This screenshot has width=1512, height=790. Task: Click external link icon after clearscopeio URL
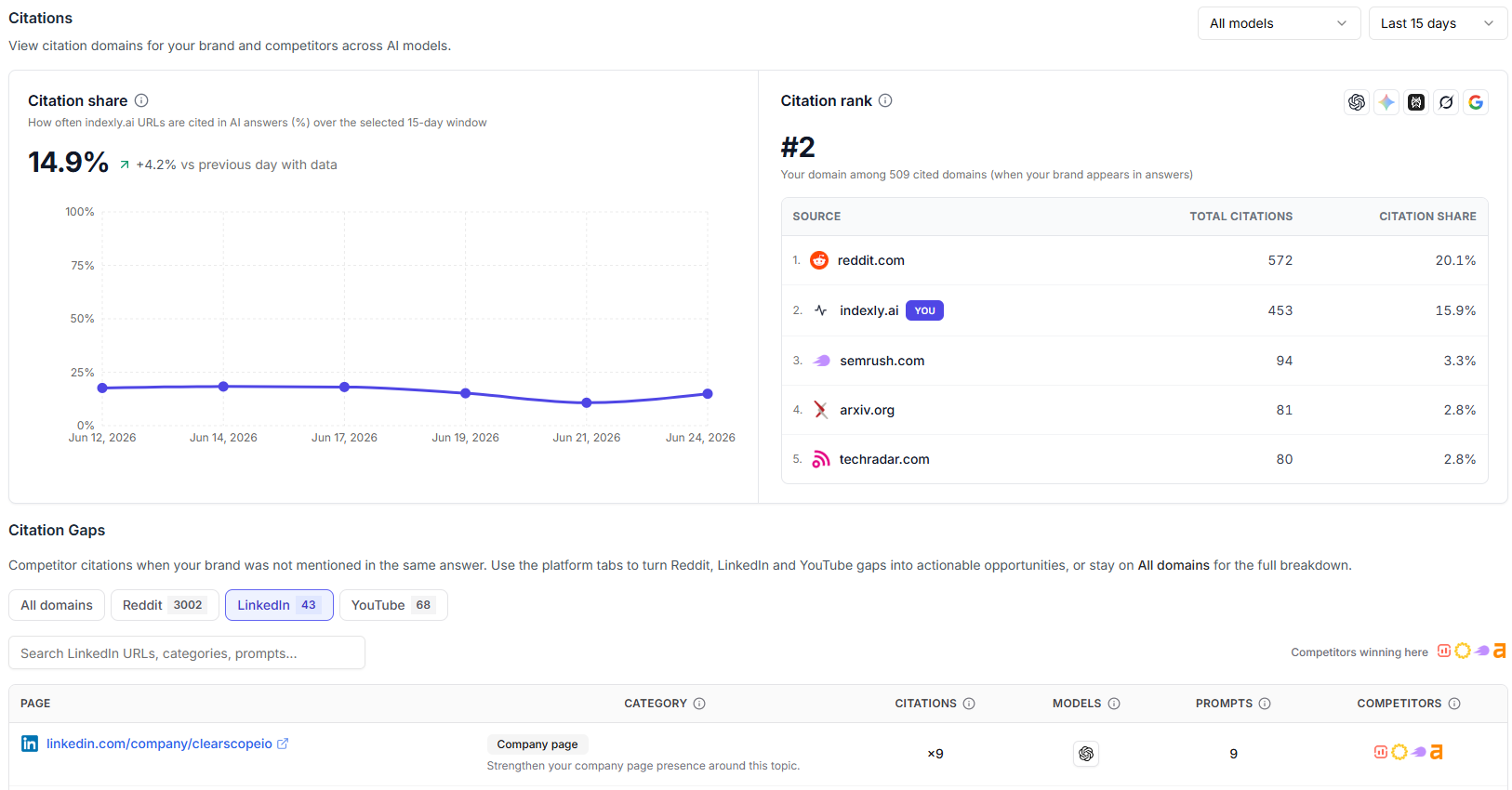pyautogui.click(x=283, y=744)
